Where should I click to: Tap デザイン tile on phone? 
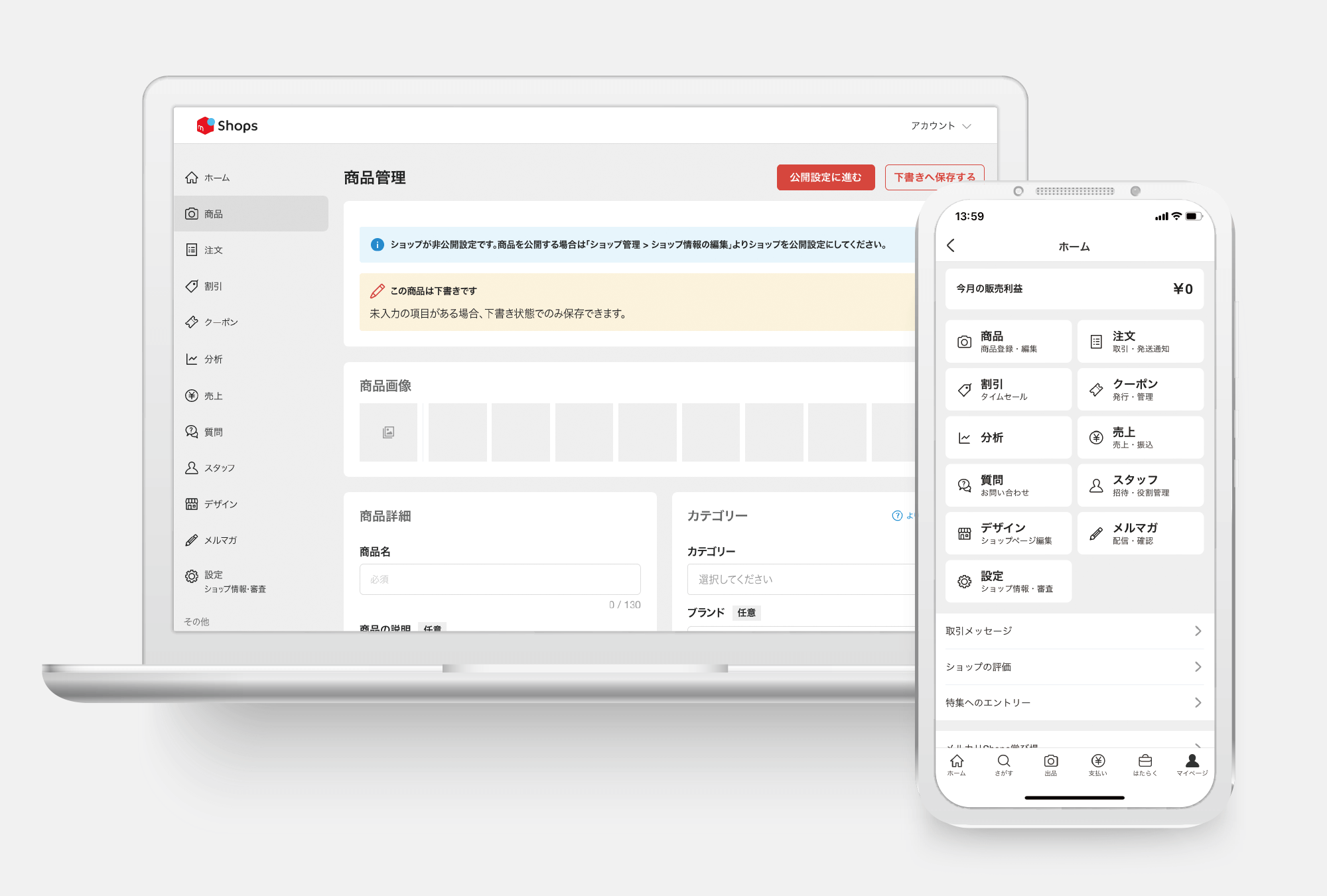(x=1008, y=533)
